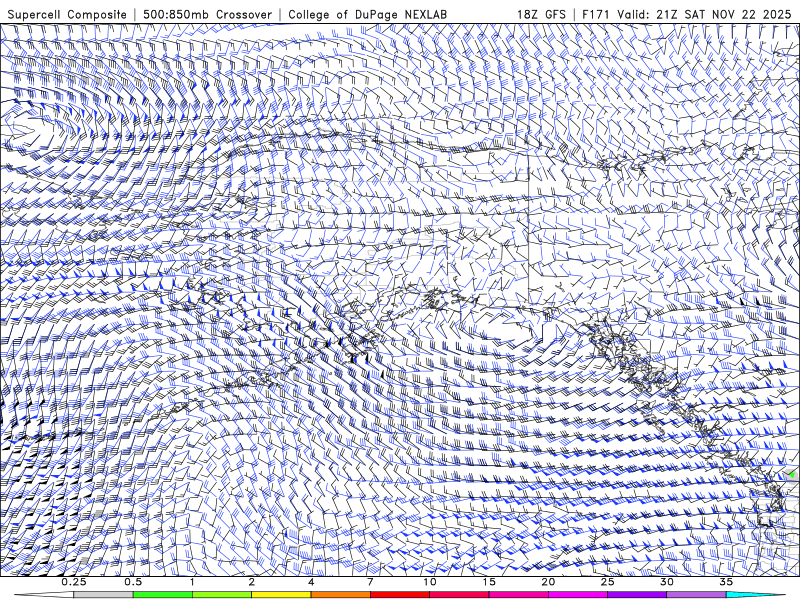This screenshot has width=800, height=600.
Task: Click the "Valid: 21Z SAT NOV 22 2025" text
Action: coord(704,14)
